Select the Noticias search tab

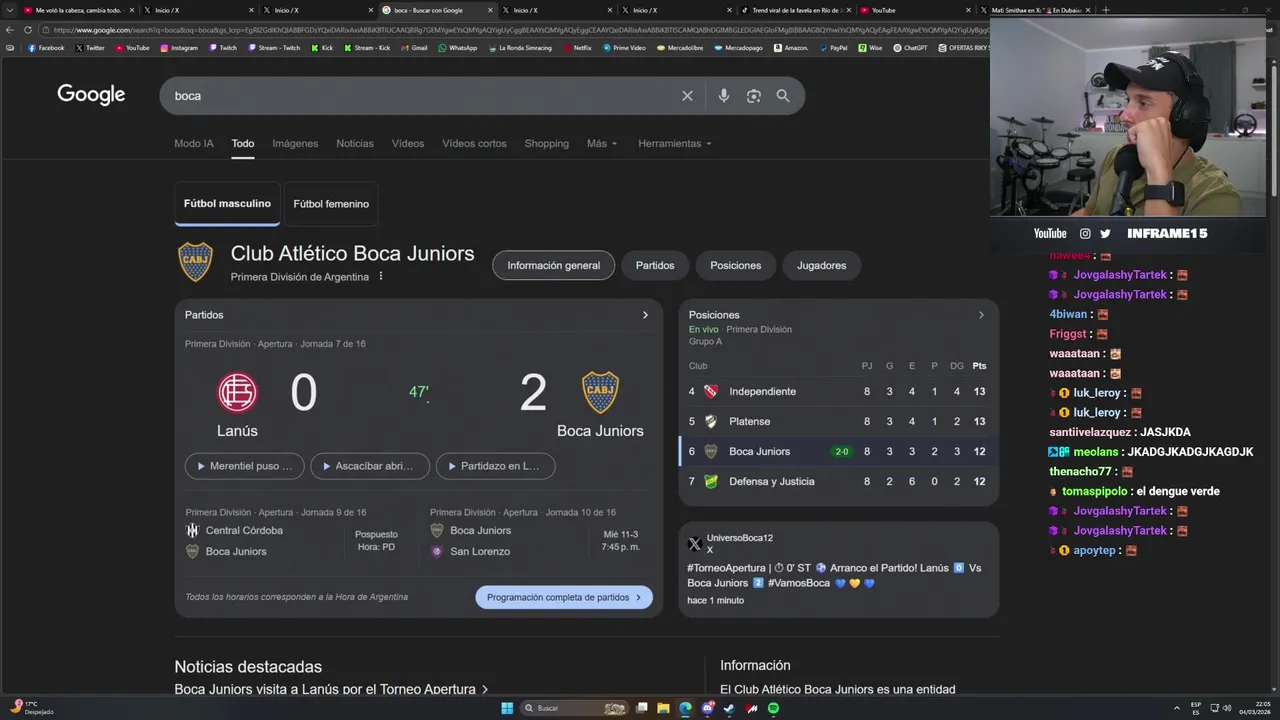pyautogui.click(x=355, y=144)
